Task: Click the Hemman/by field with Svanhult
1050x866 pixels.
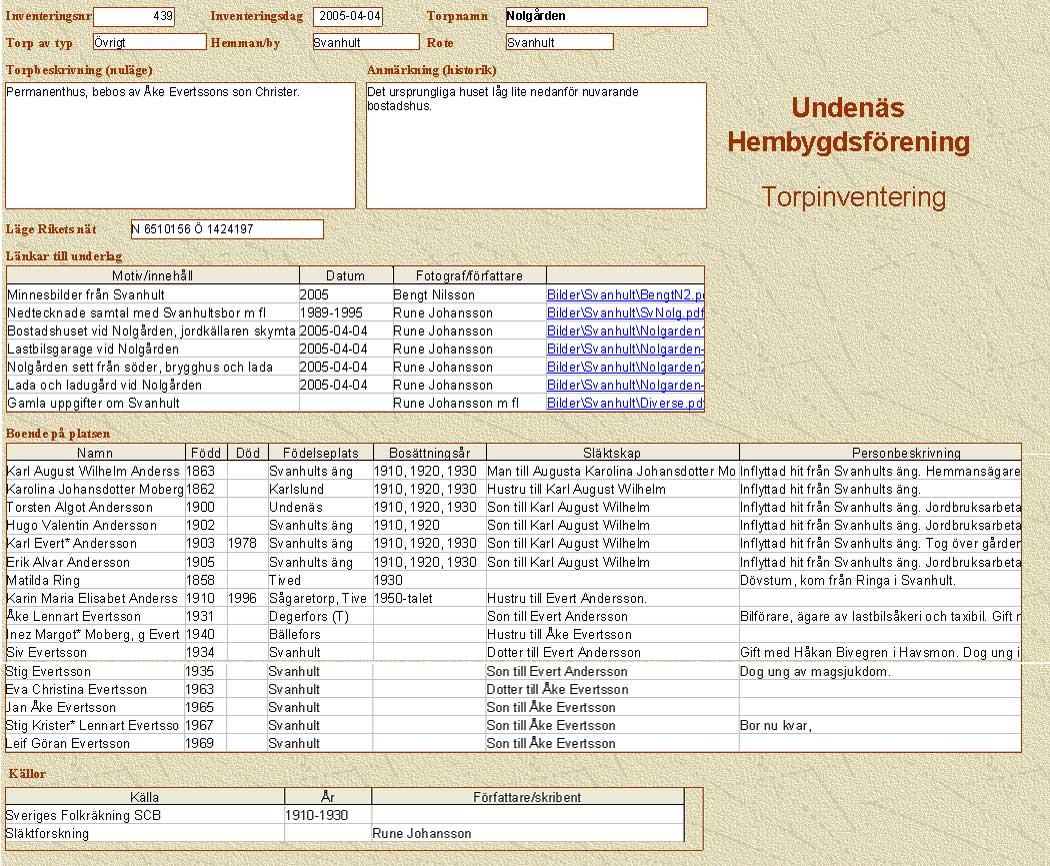Action: click(x=365, y=42)
